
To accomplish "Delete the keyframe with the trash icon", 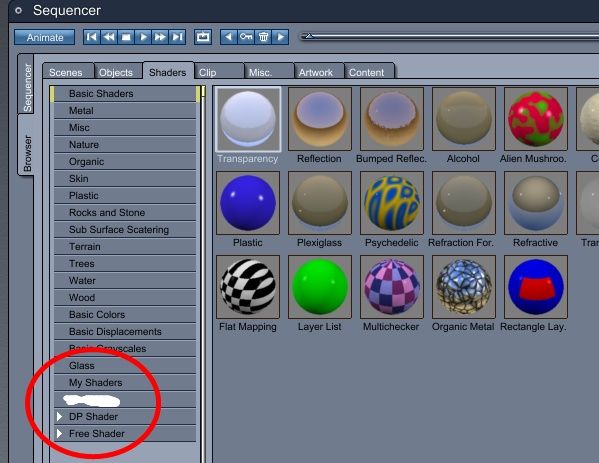I will [x=263, y=37].
